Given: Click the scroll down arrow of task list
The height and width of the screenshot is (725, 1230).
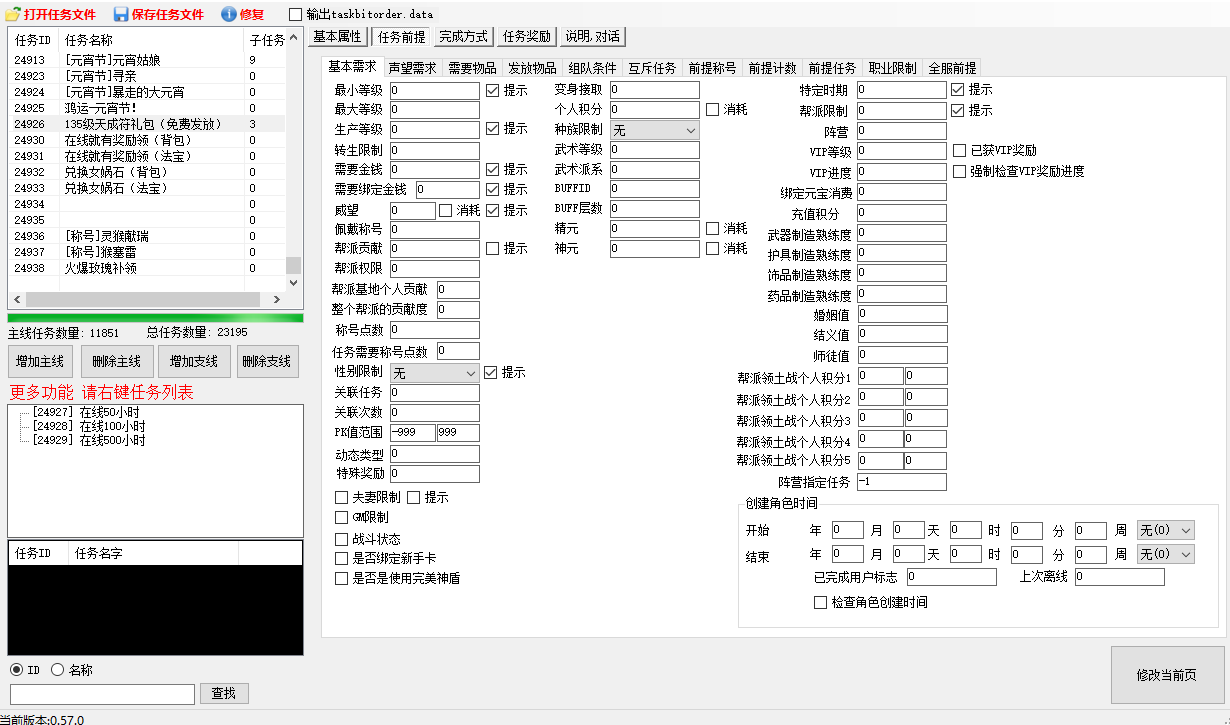Looking at the screenshot, I should (293, 283).
